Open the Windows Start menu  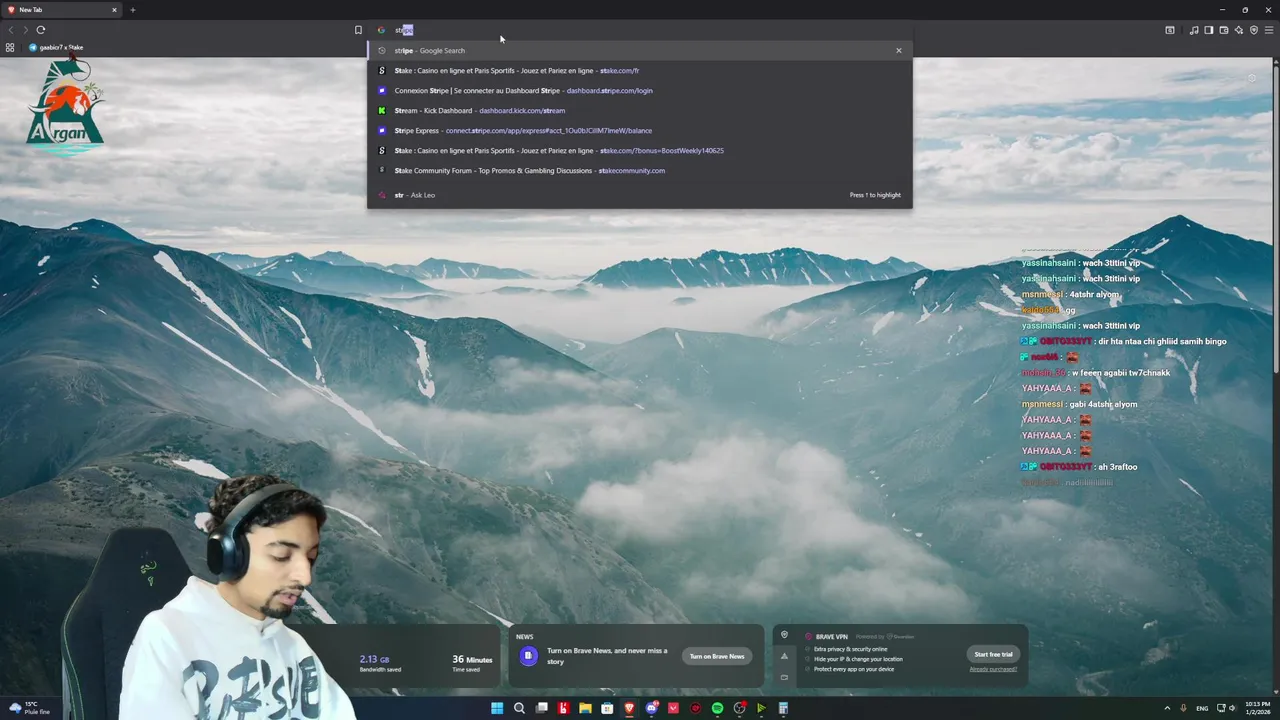point(497,708)
